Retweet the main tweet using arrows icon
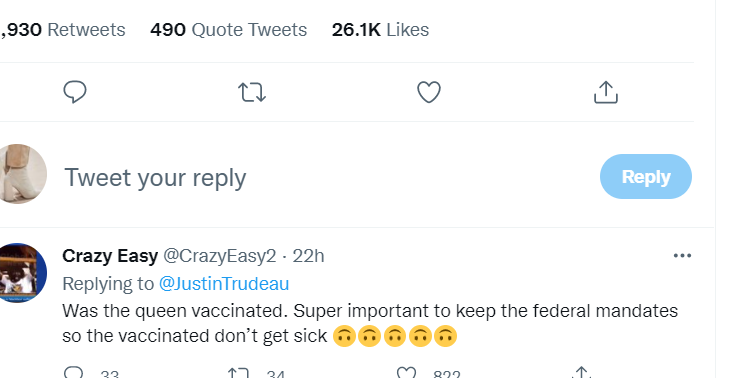This screenshot has width=736, height=378. tap(252, 92)
